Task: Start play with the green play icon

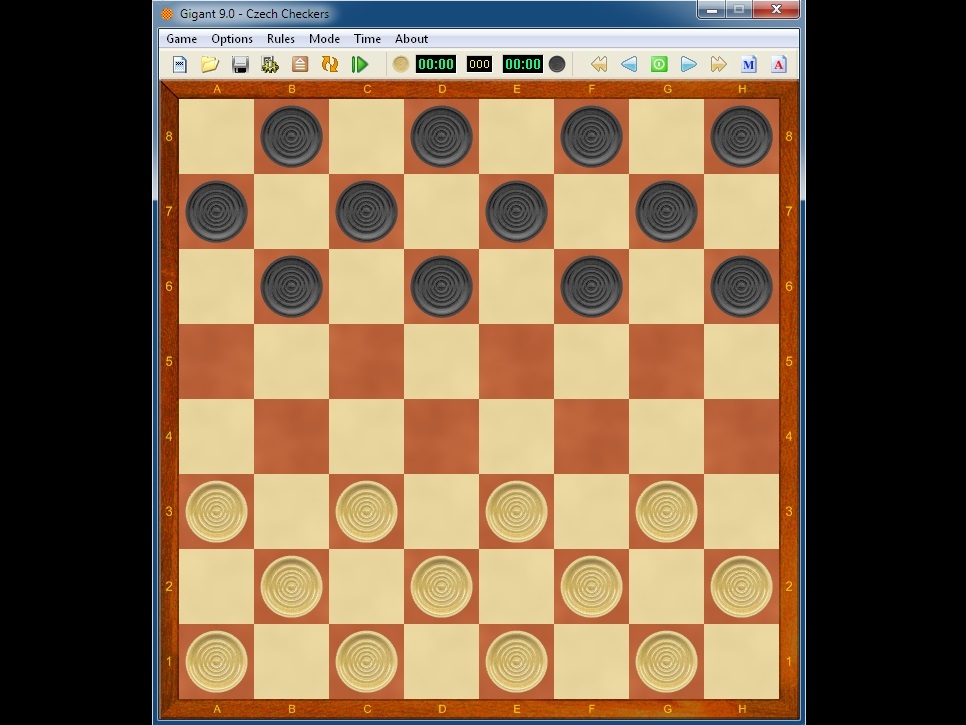Action: tap(360, 64)
